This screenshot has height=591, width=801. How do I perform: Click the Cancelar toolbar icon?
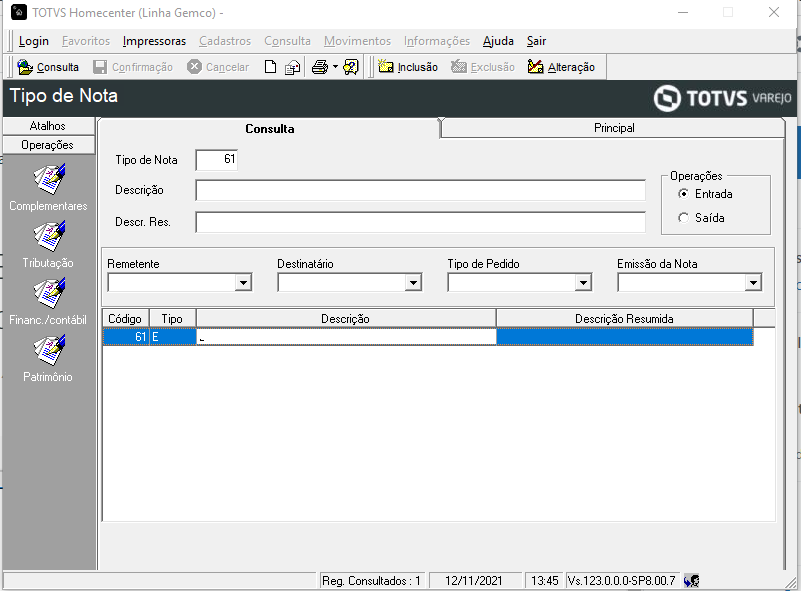[194, 67]
